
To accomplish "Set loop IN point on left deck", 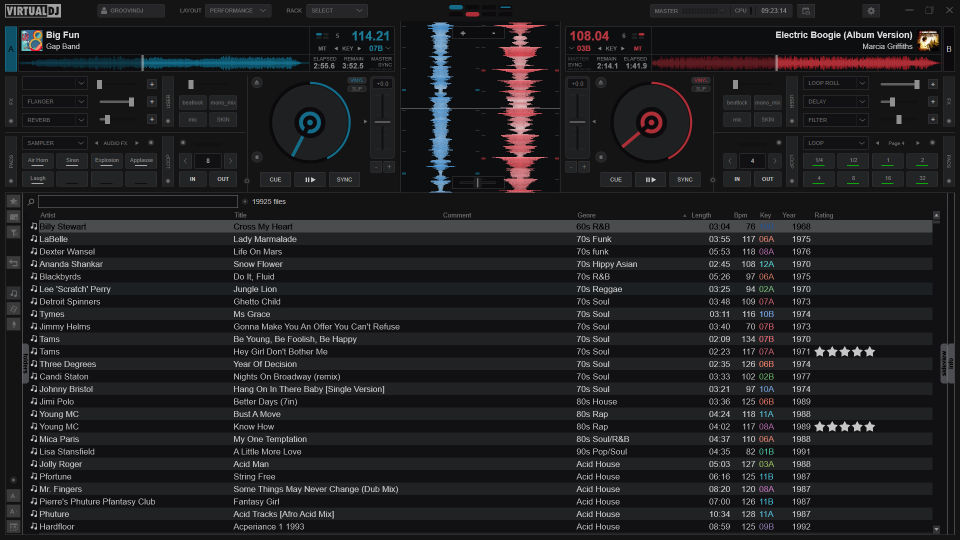I will click(x=192, y=179).
